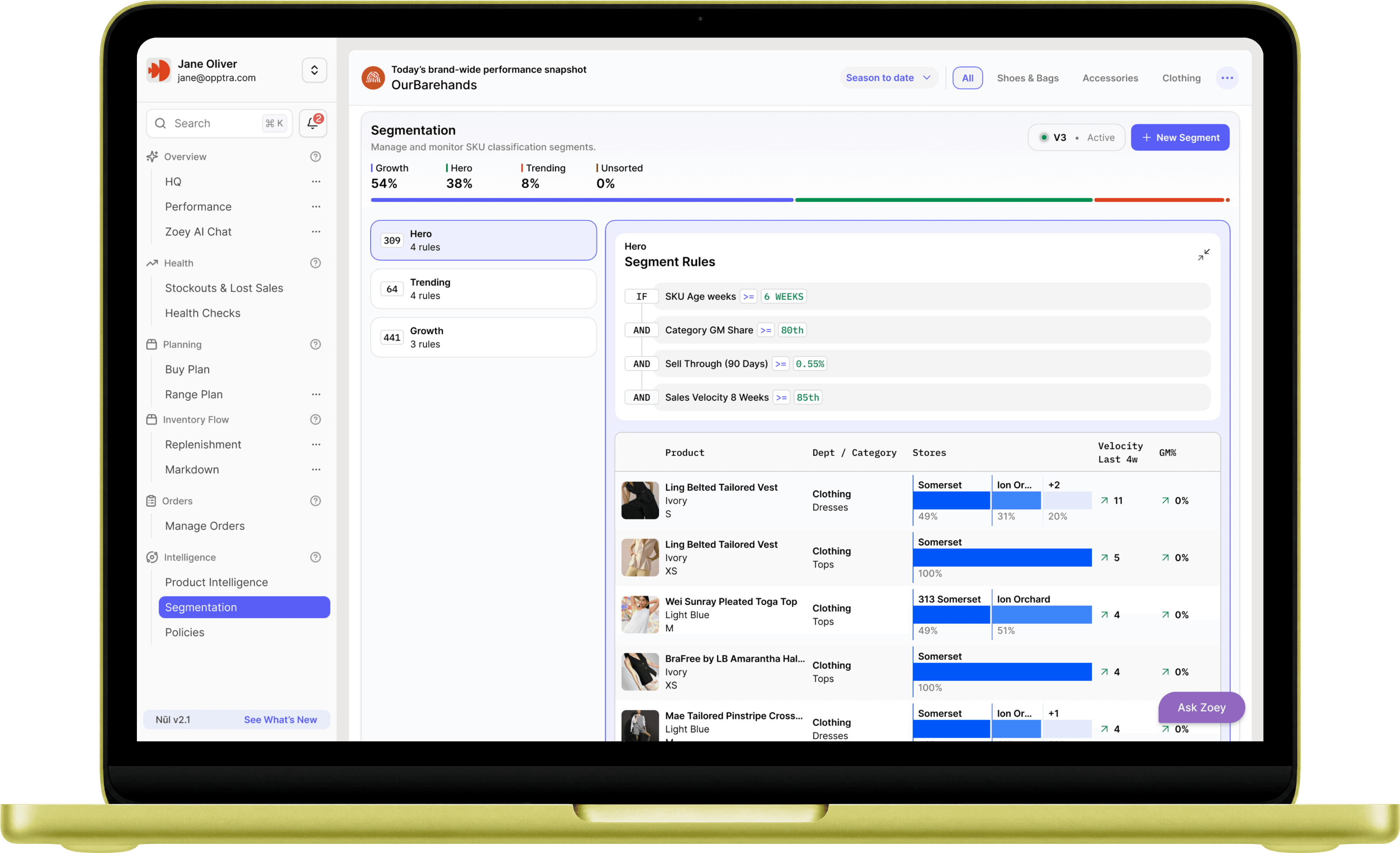
Task: Open the Performance item ellipsis menu
Action: tap(316, 207)
